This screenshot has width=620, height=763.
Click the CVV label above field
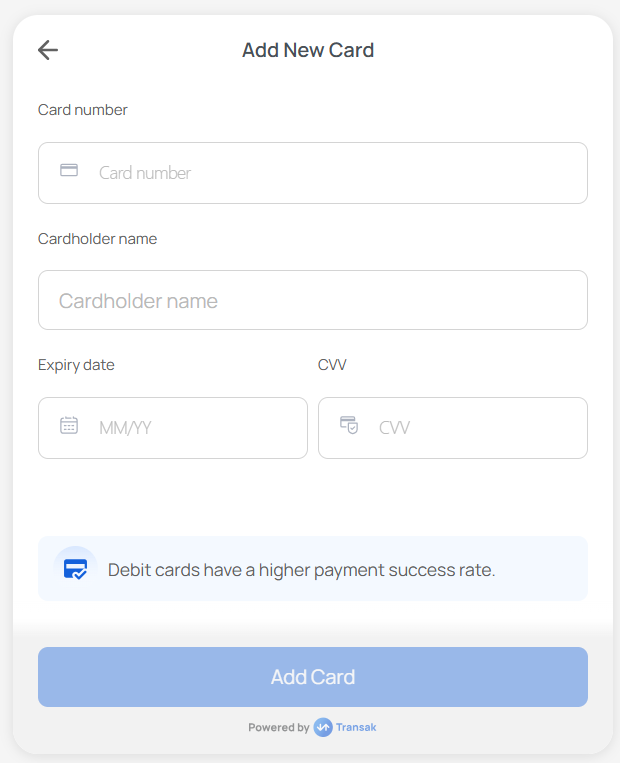(x=332, y=365)
